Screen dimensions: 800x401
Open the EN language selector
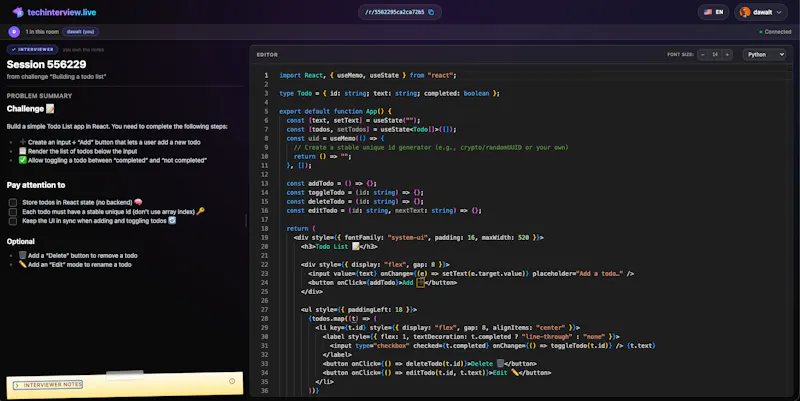[x=713, y=12]
